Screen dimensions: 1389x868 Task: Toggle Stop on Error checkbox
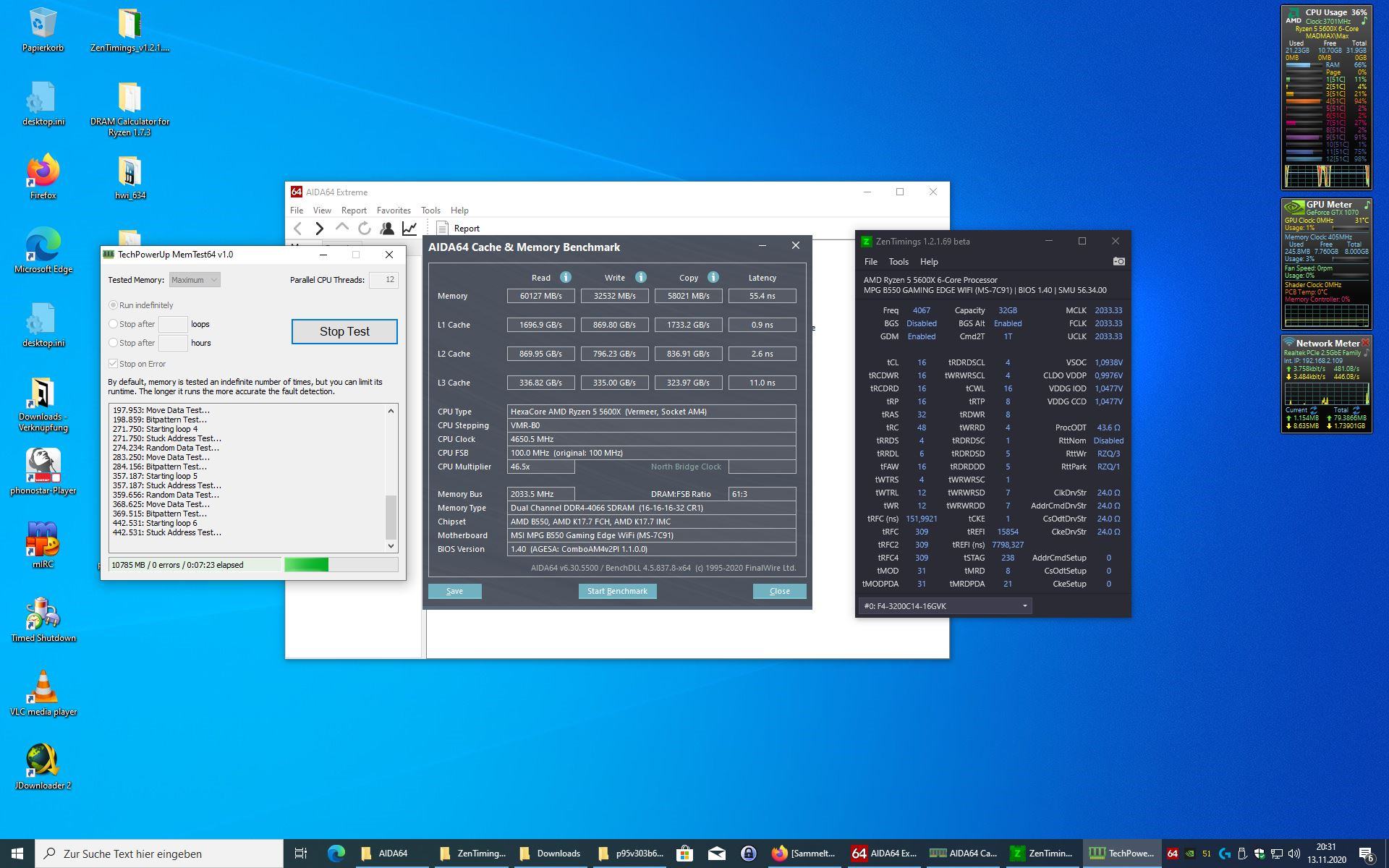point(113,364)
